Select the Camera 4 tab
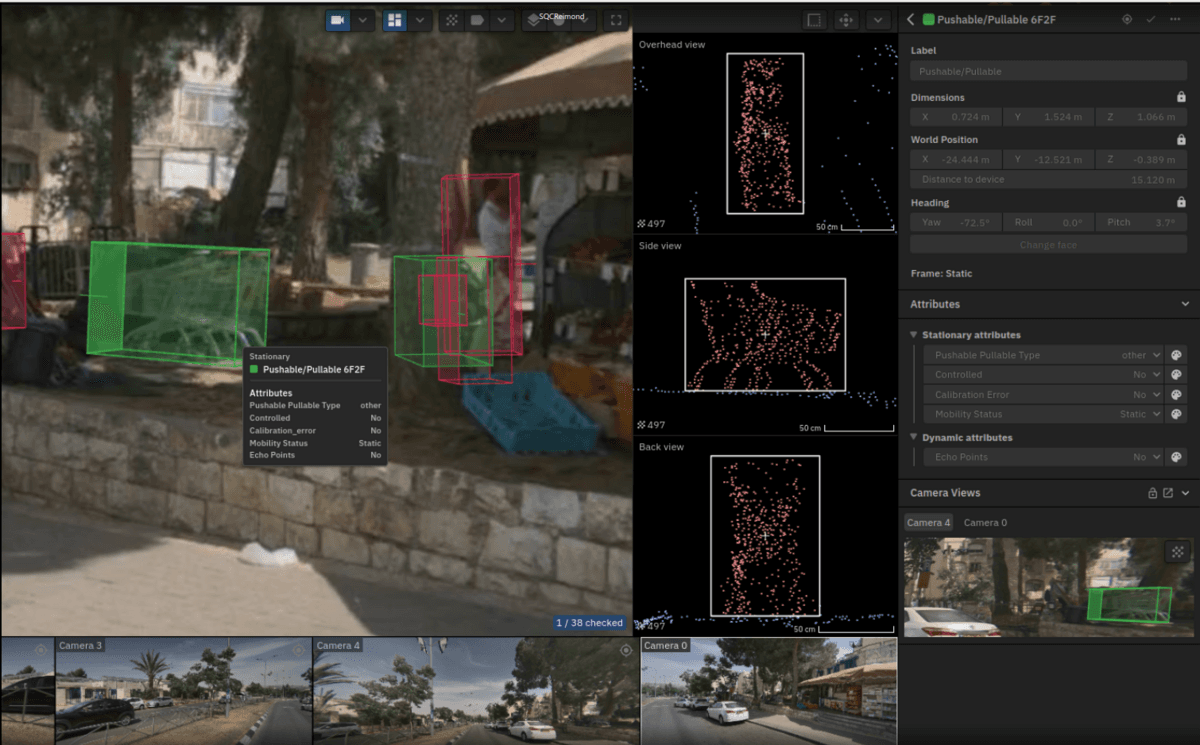This screenshot has height=745, width=1200. click(928, 523)
